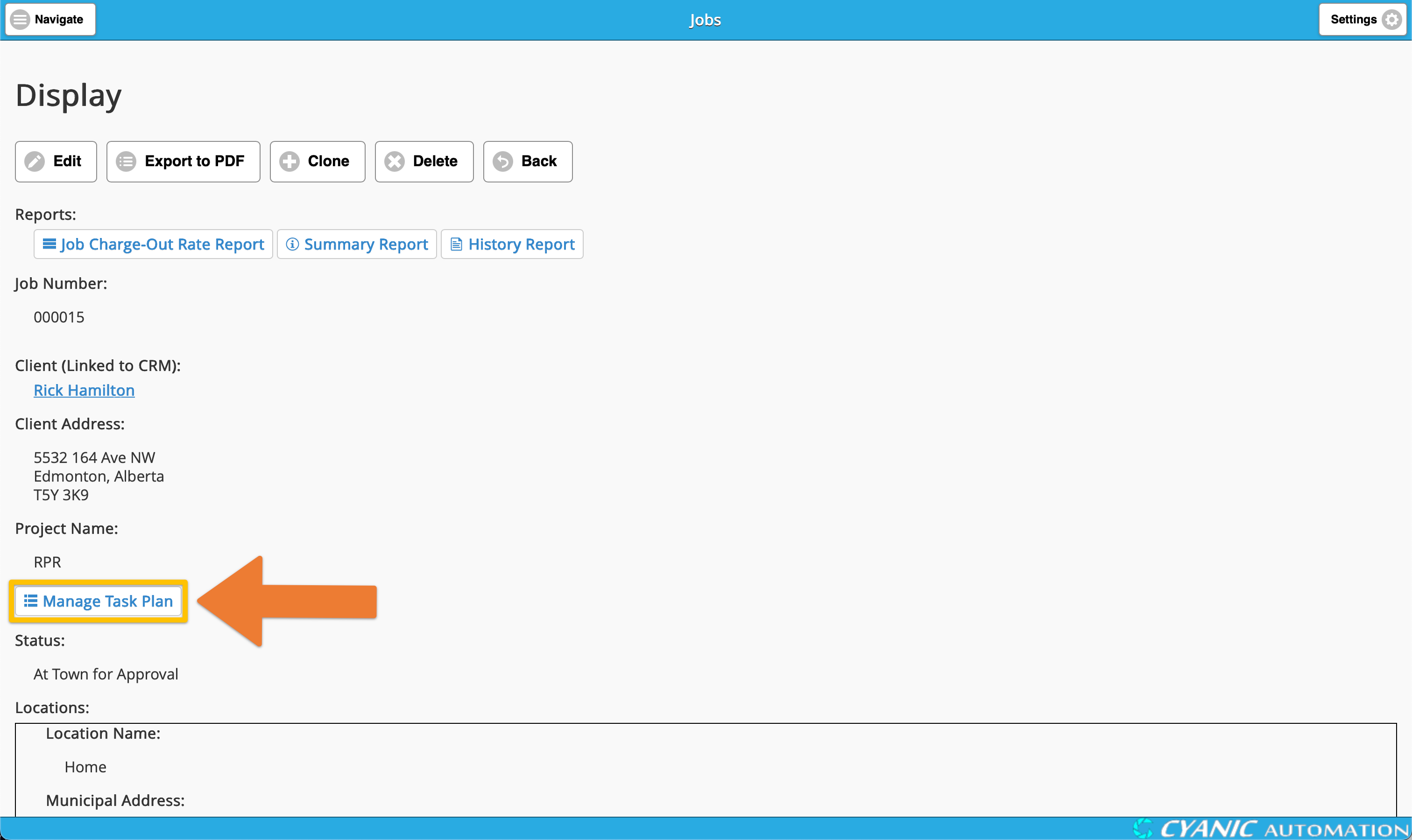Click the Settings gear icon

(x=1392, y=19)
